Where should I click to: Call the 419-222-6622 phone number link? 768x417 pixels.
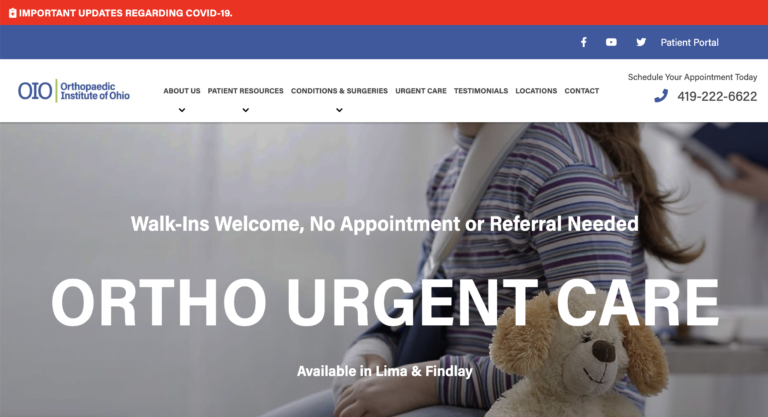(717, 97)
